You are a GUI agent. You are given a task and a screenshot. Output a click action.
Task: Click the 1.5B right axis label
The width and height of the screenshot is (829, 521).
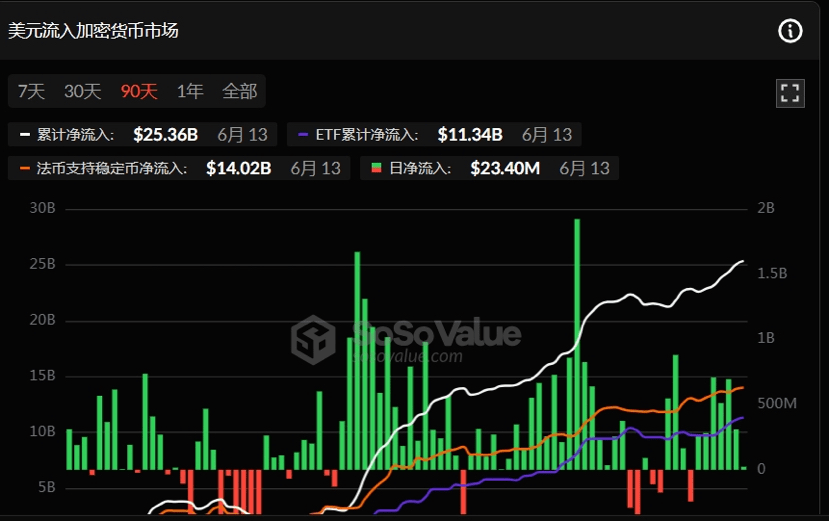tap(772, 273)
